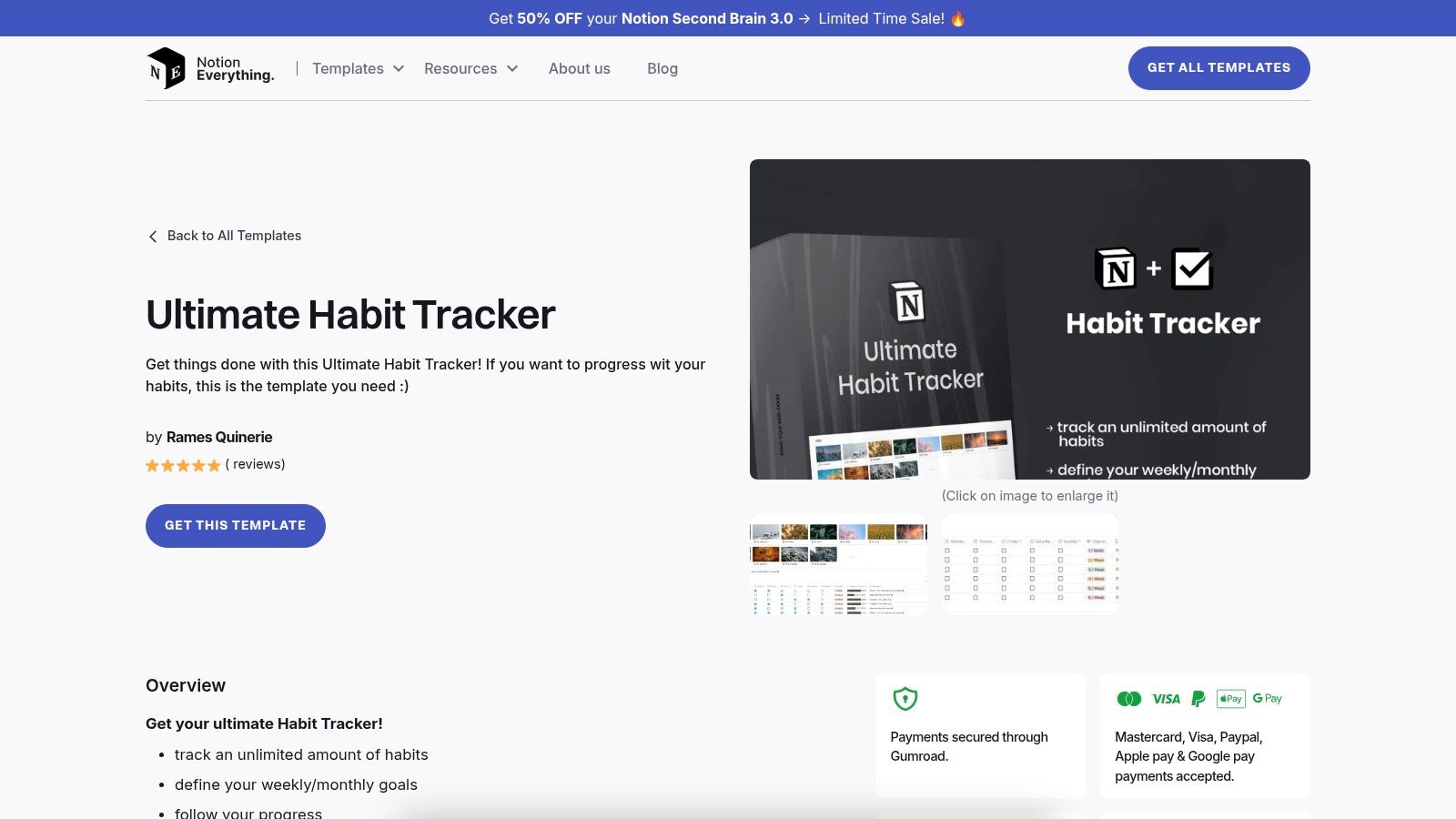Open the Templates dropdown menu

(x=358, y=68)
